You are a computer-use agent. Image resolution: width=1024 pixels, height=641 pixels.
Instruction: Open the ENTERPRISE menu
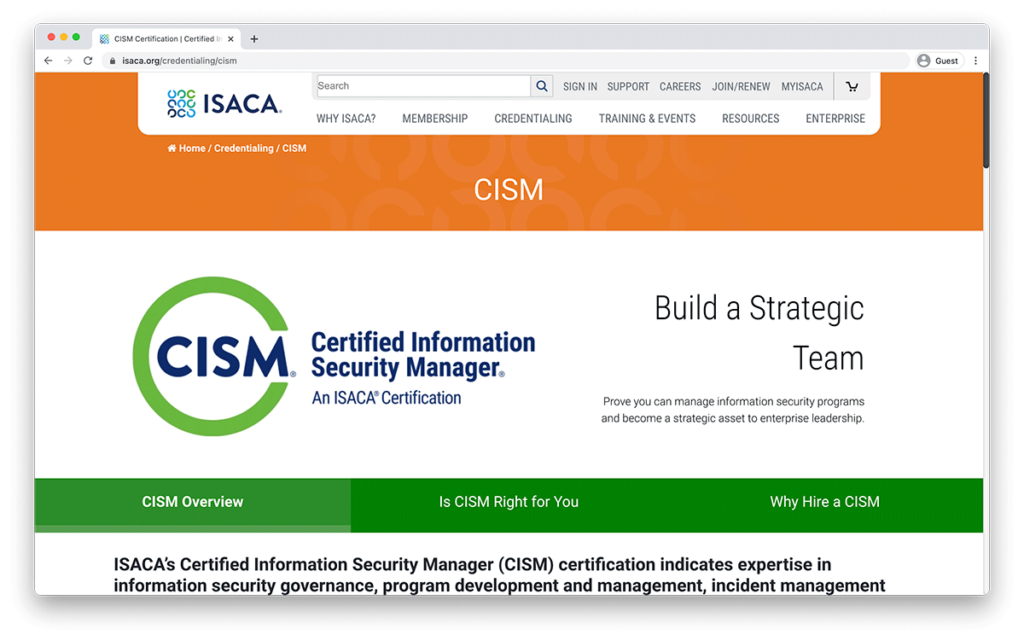[x=835, y=119]
